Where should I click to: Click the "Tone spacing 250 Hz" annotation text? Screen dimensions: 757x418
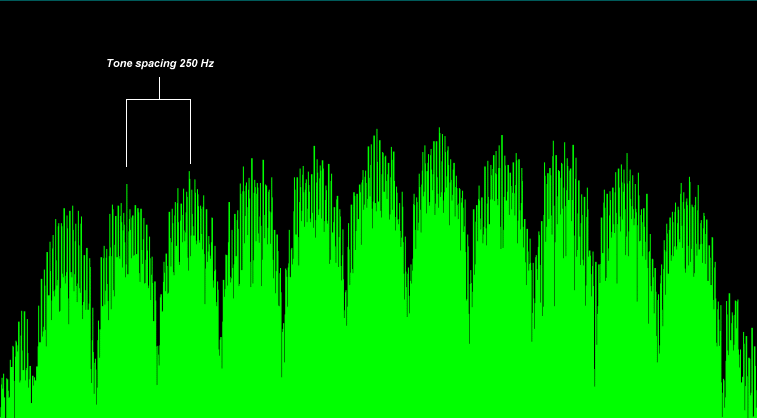tap(160, 63)
